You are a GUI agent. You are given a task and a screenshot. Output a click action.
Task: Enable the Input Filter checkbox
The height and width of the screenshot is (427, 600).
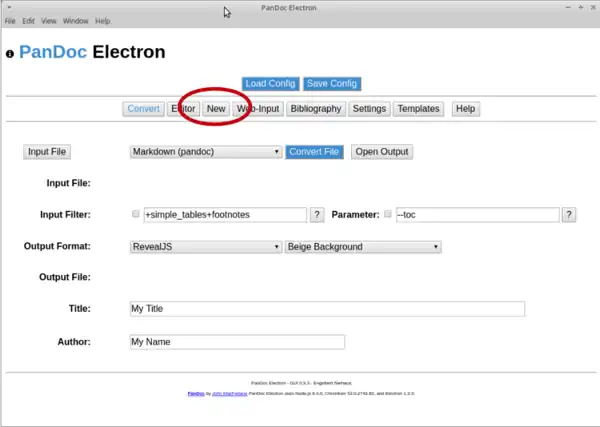136,215
